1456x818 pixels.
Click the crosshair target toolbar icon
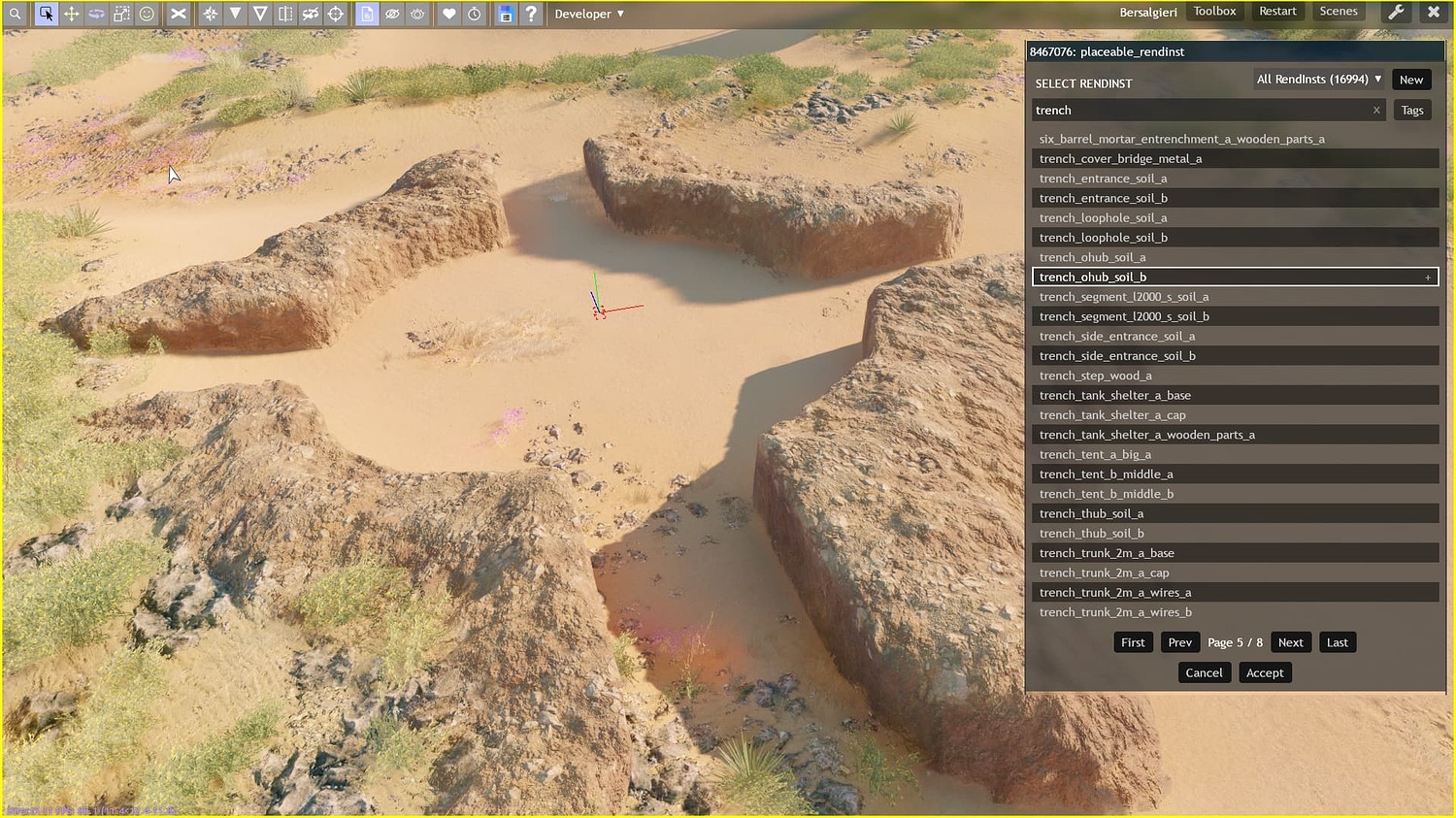[336, 14]
